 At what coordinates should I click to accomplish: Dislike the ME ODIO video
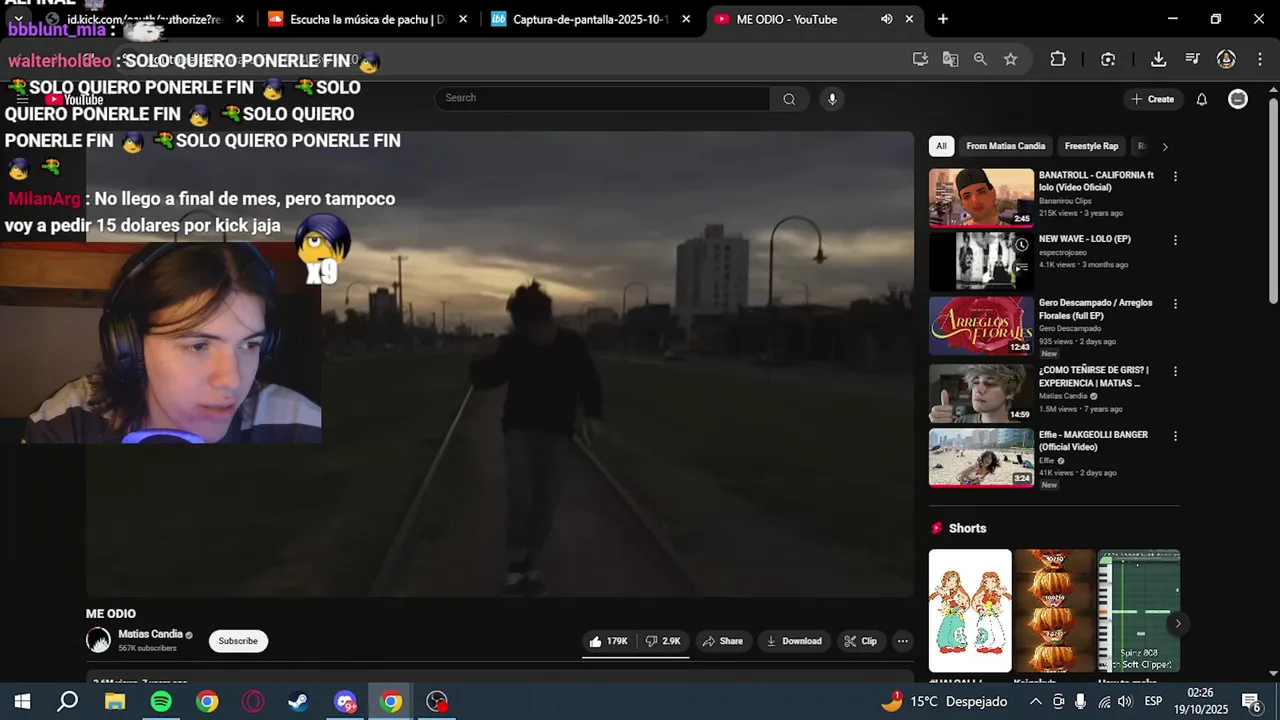tap(663, 641)
